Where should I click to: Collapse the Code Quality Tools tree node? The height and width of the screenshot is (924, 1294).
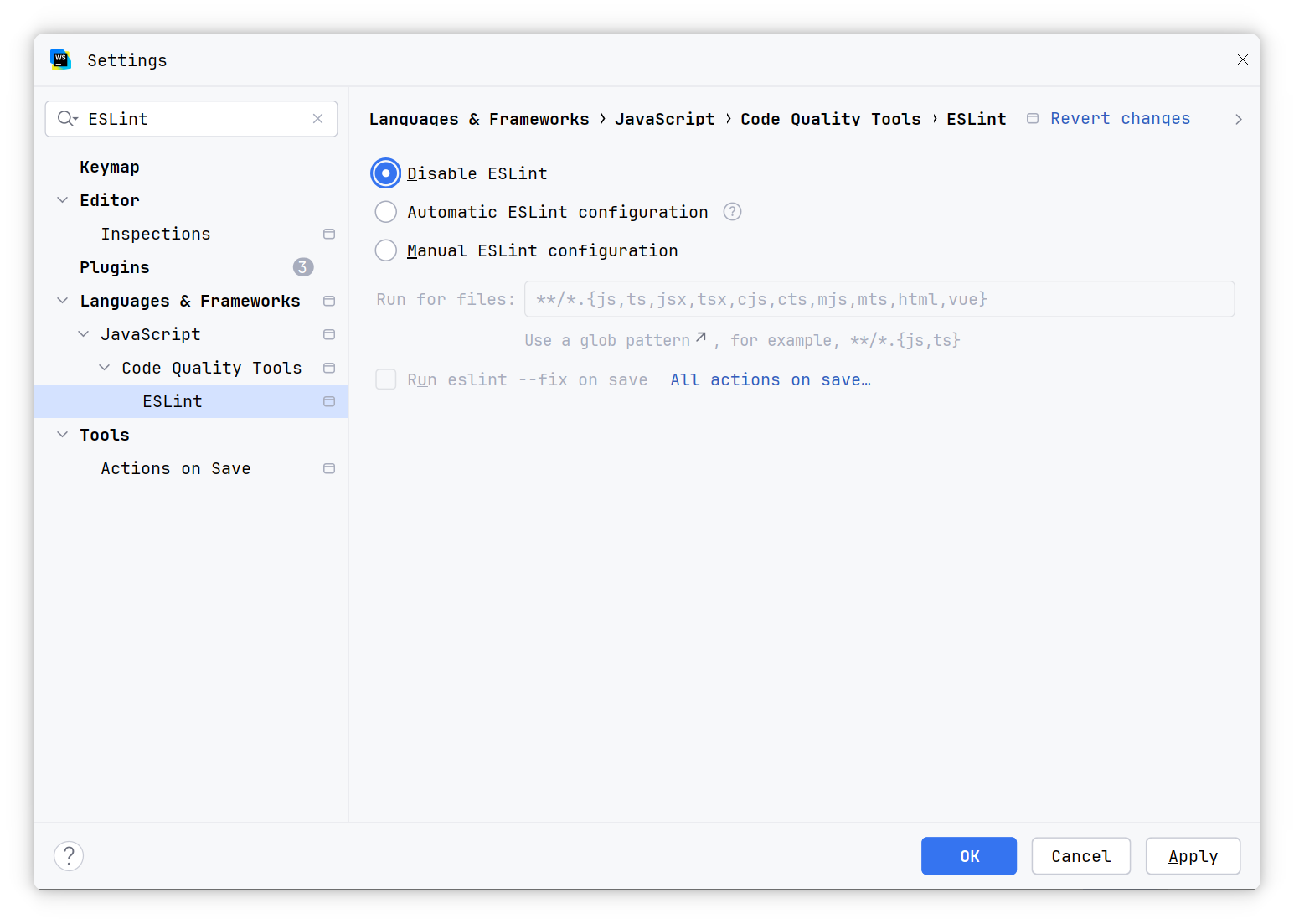[x=104, y=368]
